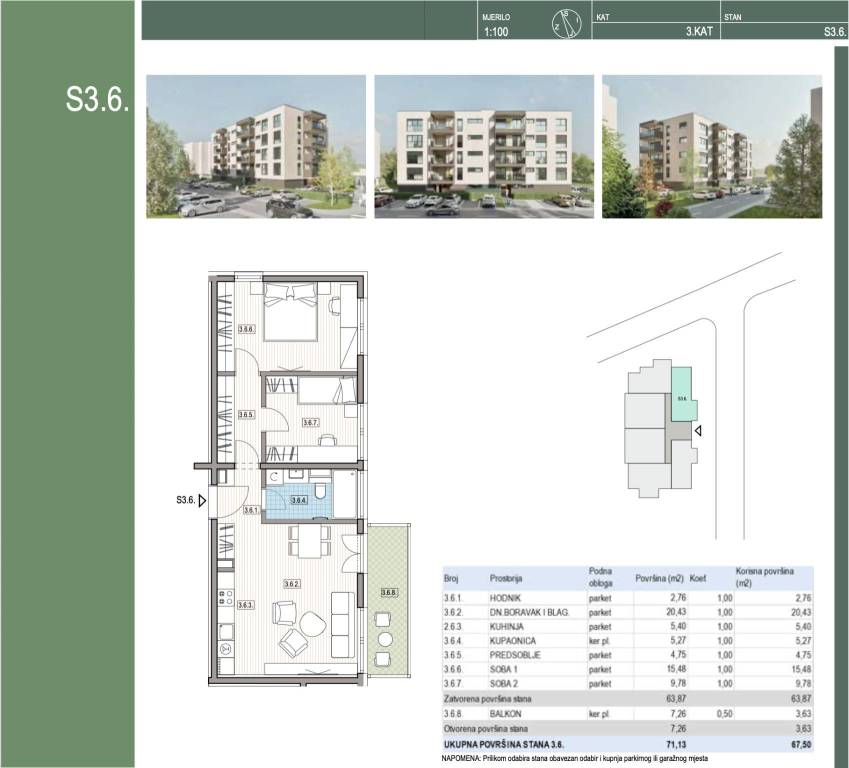Click the S3.6. entrance arrow on floor plan

point(203,501)
